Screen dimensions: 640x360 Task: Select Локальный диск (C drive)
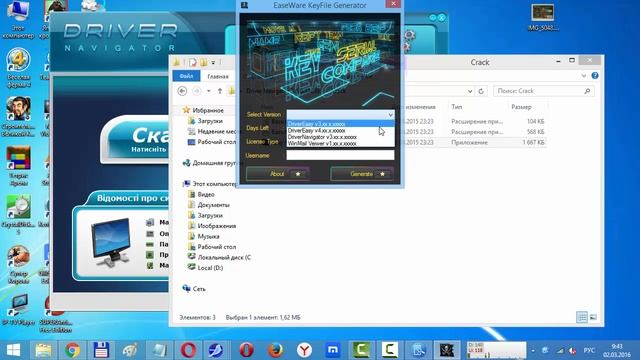224,258
